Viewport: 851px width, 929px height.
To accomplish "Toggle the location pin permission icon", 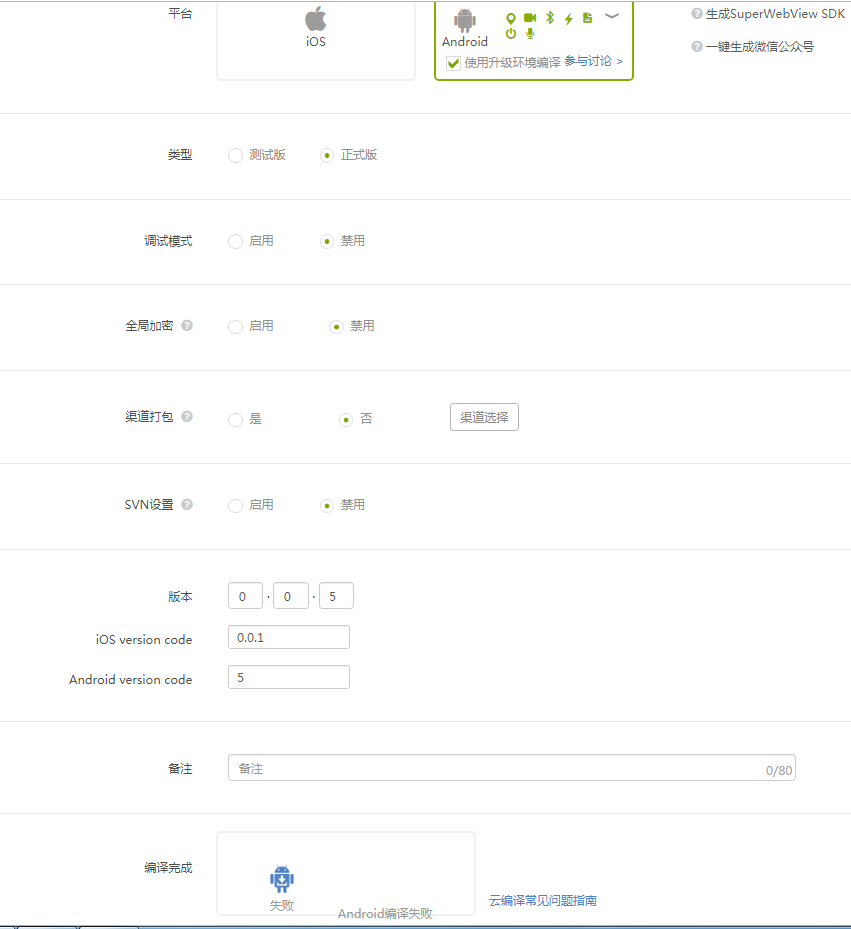I will [510, 18].
